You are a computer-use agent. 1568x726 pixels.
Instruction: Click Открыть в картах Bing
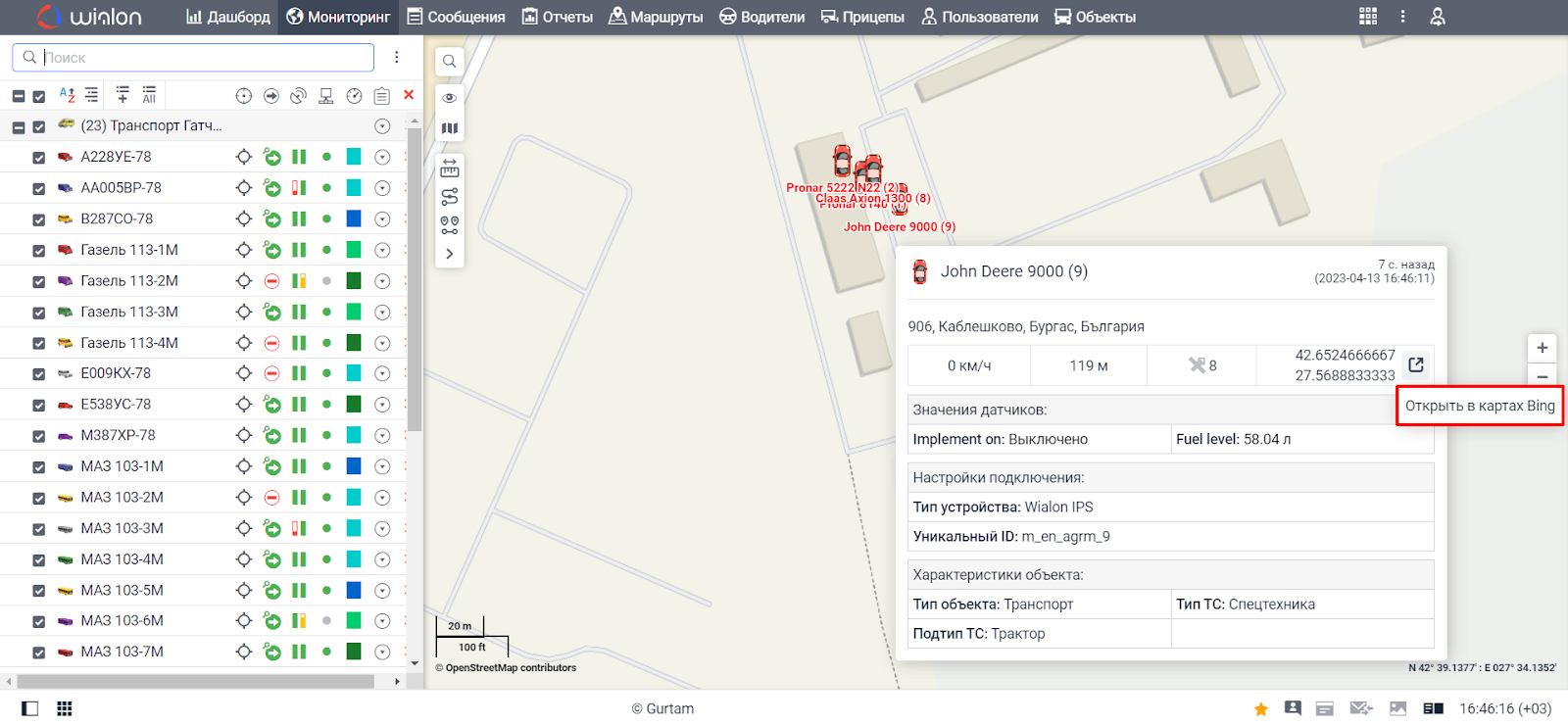pyautogui.click(x=1479, y=406)
